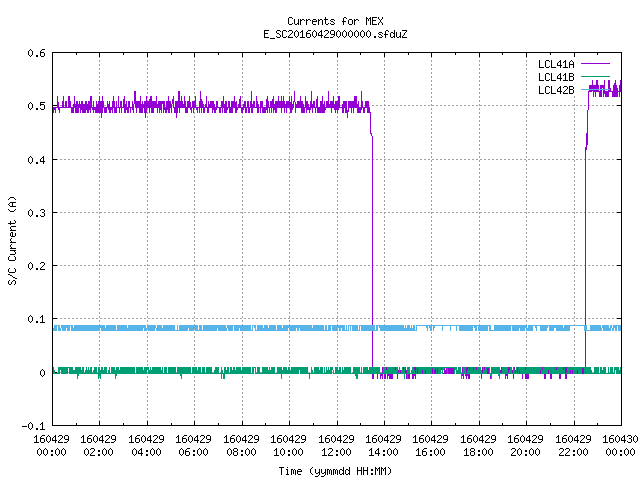This screenshot has width=640, height=480.
Task: Select the subtitle E_SC20160429000000.sfduZ
Action: coord(335,34)
